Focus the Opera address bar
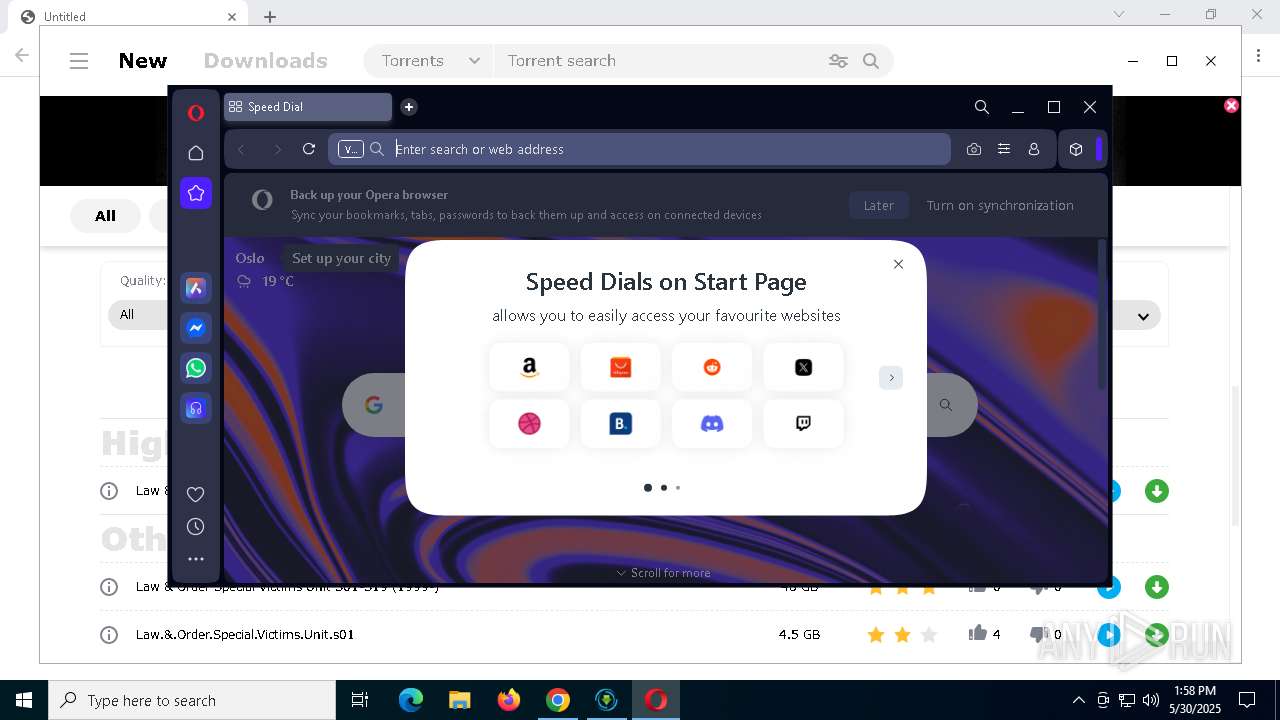The width and height of the screenshot is (1280, 720). pos(640,149)
